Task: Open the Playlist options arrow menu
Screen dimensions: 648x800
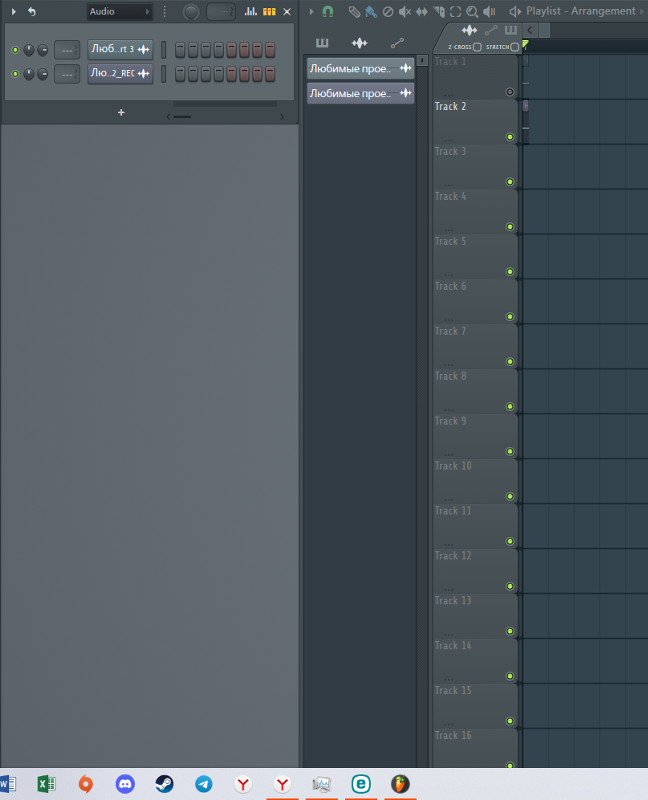Action: pyautogui.click(x=311, y=11)
